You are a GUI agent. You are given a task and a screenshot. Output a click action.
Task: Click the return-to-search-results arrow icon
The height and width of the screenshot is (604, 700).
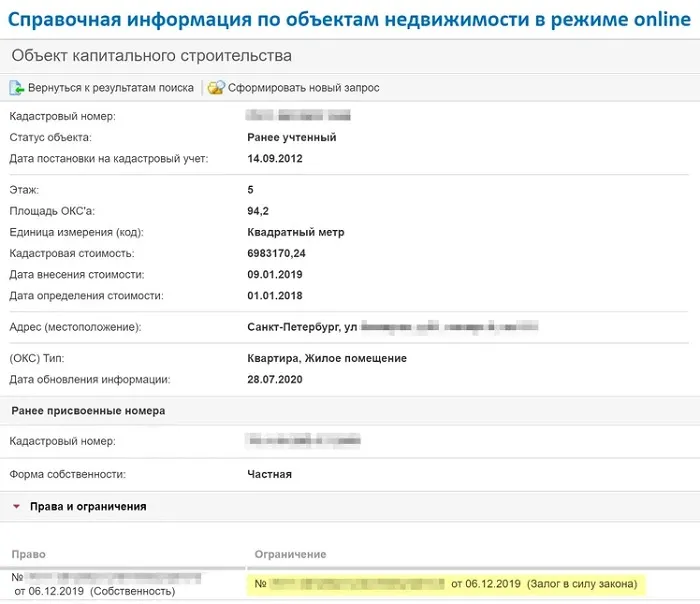pyautogui.click(x=17, y=87)
